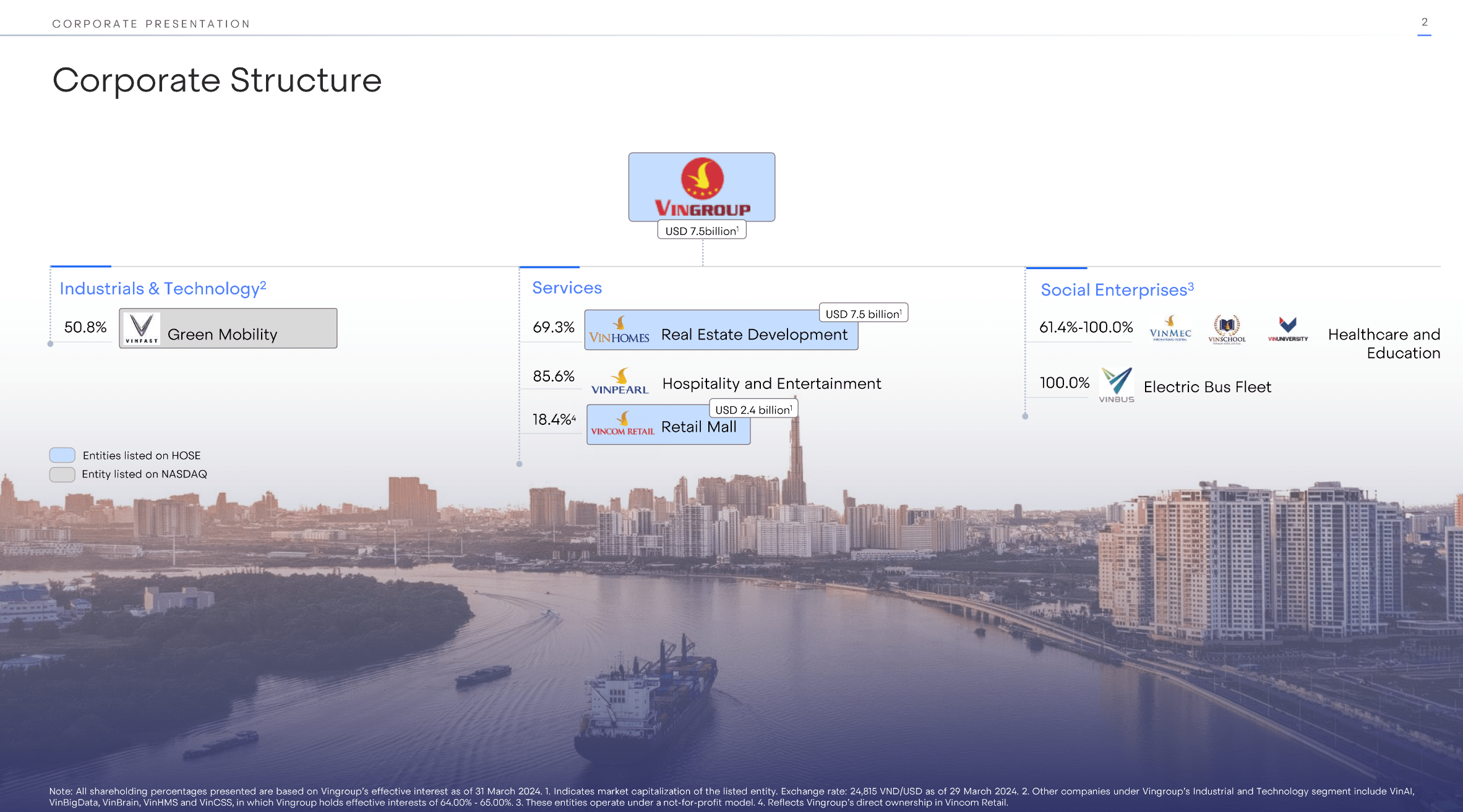The height and width of the screenshot is (812, 1463).
Task: Click the Vinschool crest logo
Action: [x=1227, y=329]
